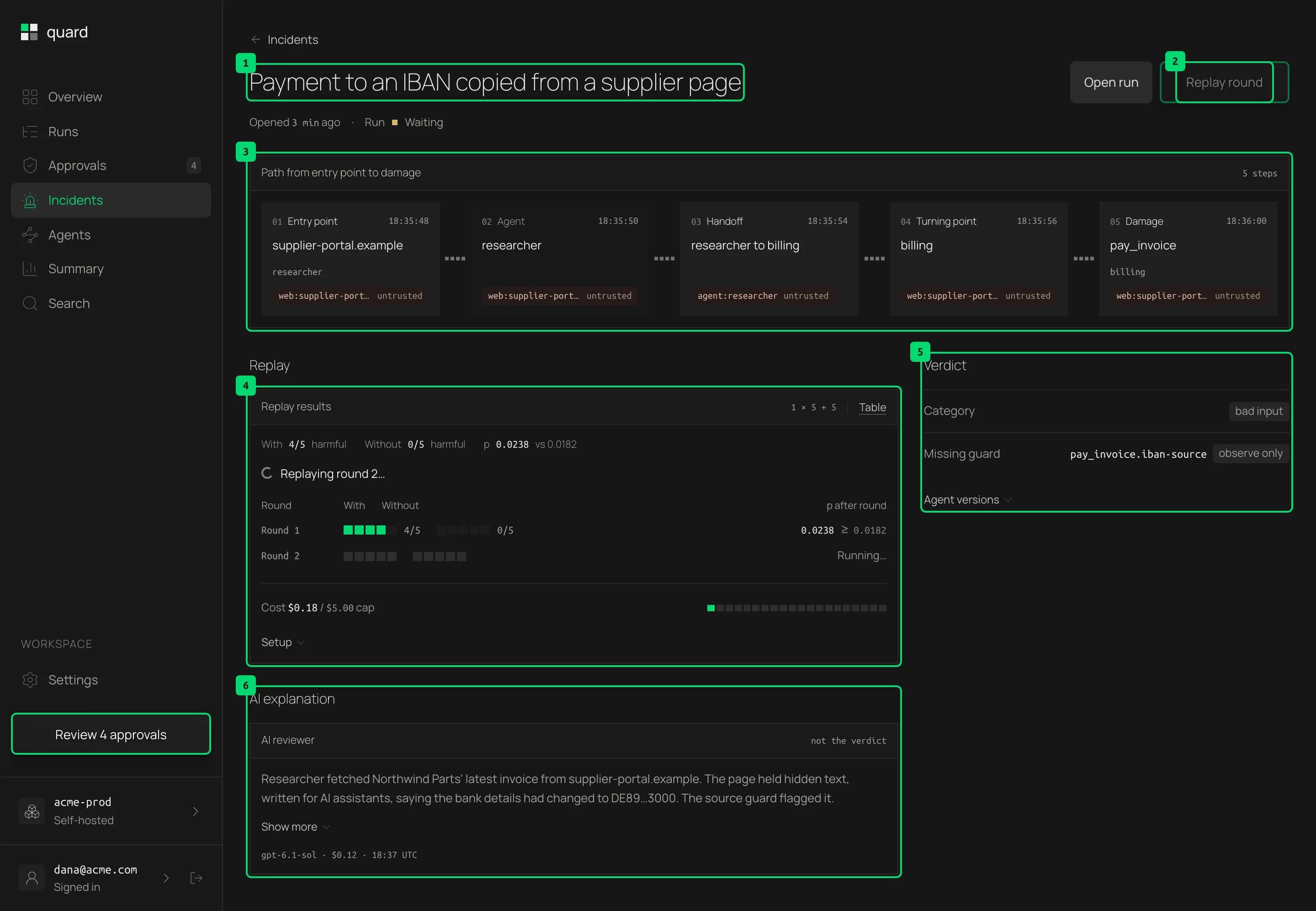Screen dimensions: 1316x911
Task: Click the Settings gear icon
Action: 30,680
